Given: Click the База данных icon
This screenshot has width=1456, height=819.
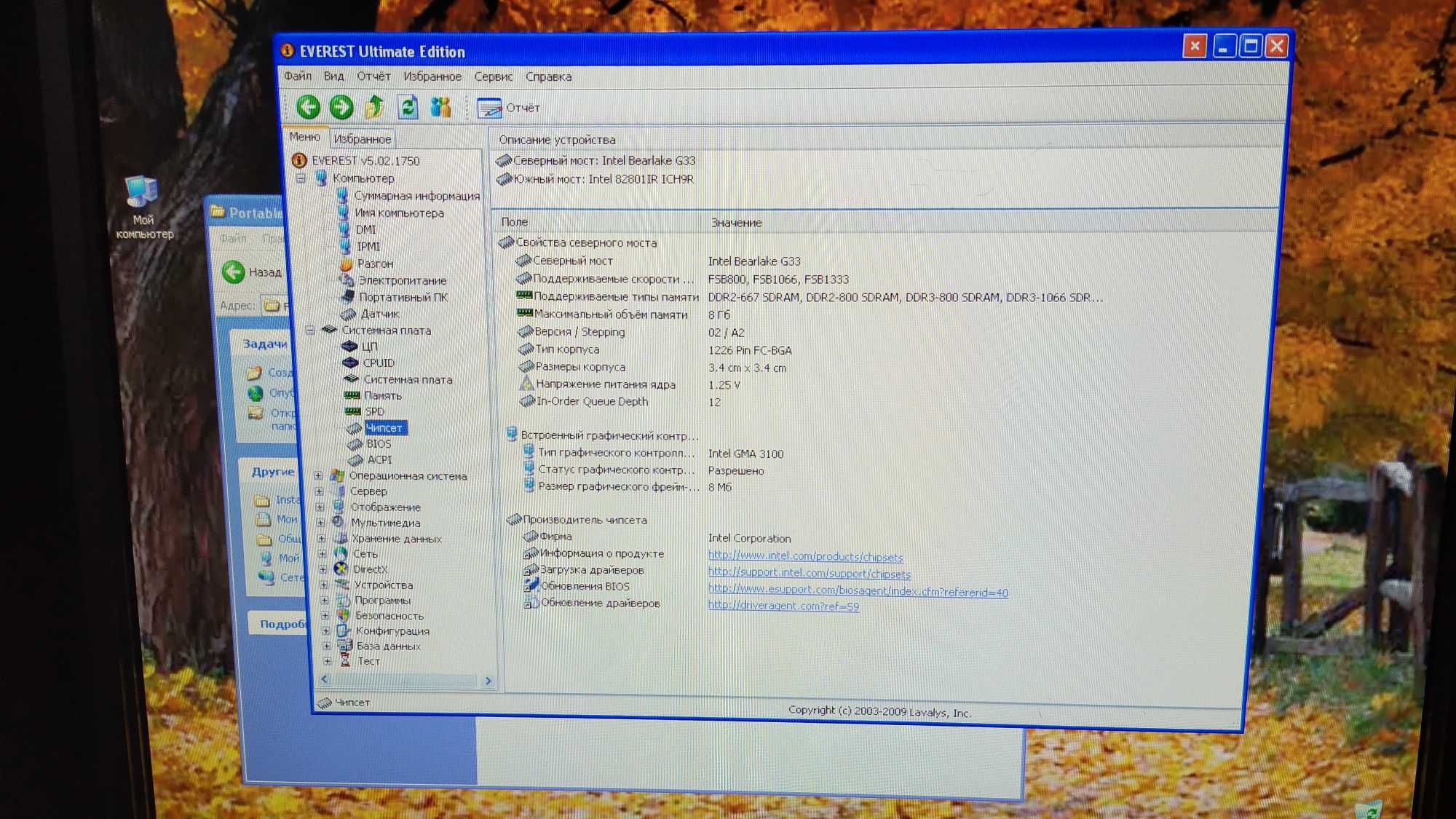Looking at the screenshot, I should [x=344, y=646].
